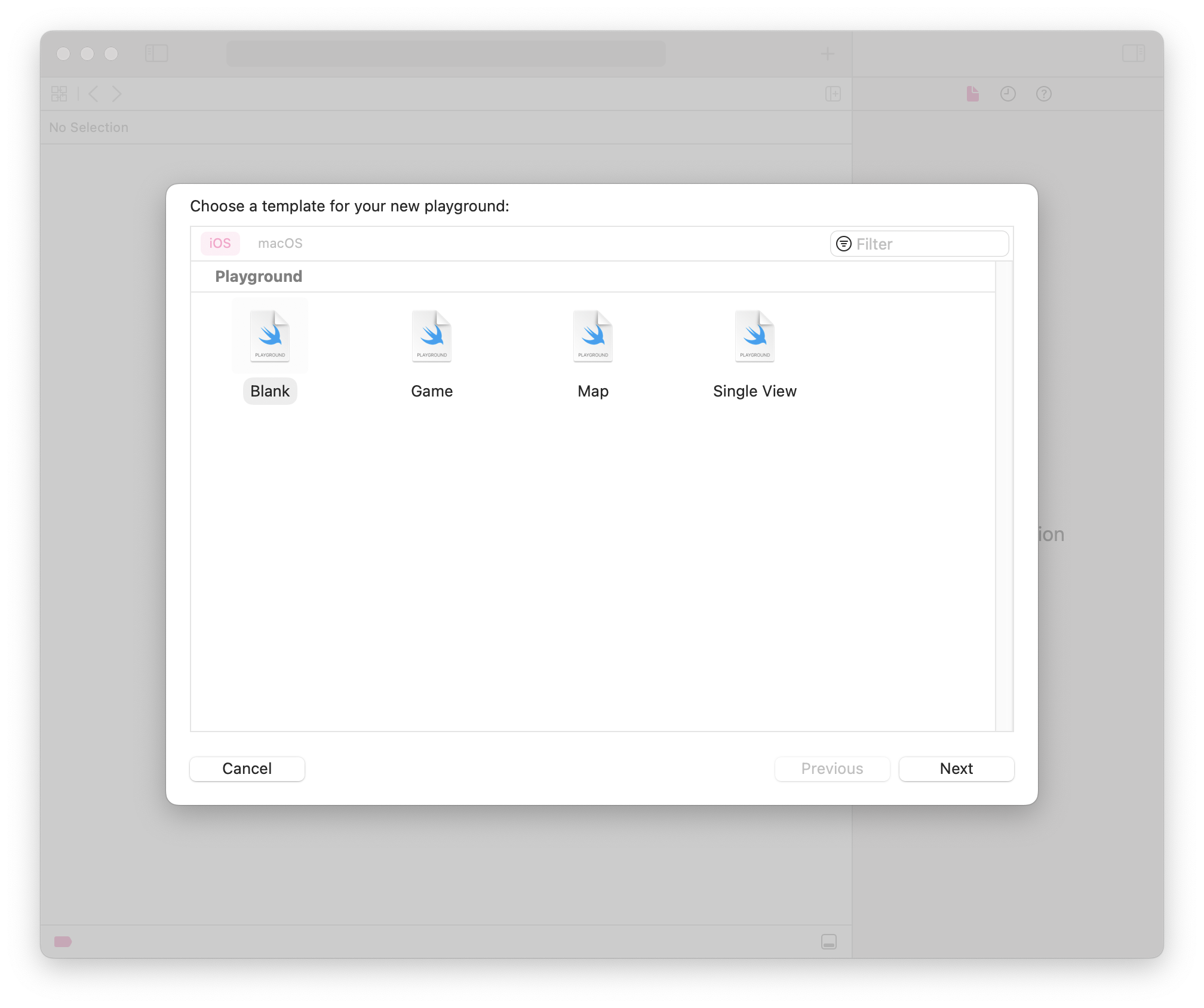Toggle the left navigator sidebar icon

pos(156,54)
